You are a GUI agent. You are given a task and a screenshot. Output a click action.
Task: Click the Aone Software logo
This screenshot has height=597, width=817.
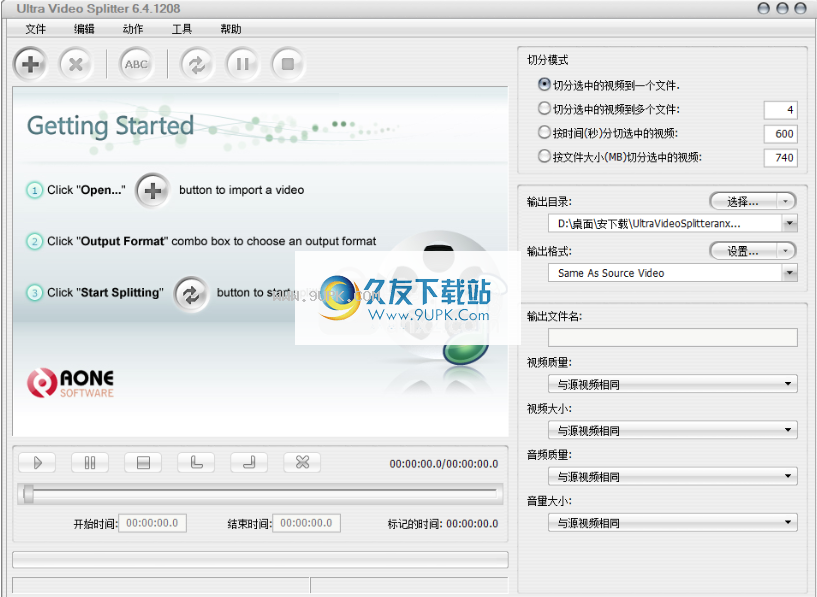(70, 383)
